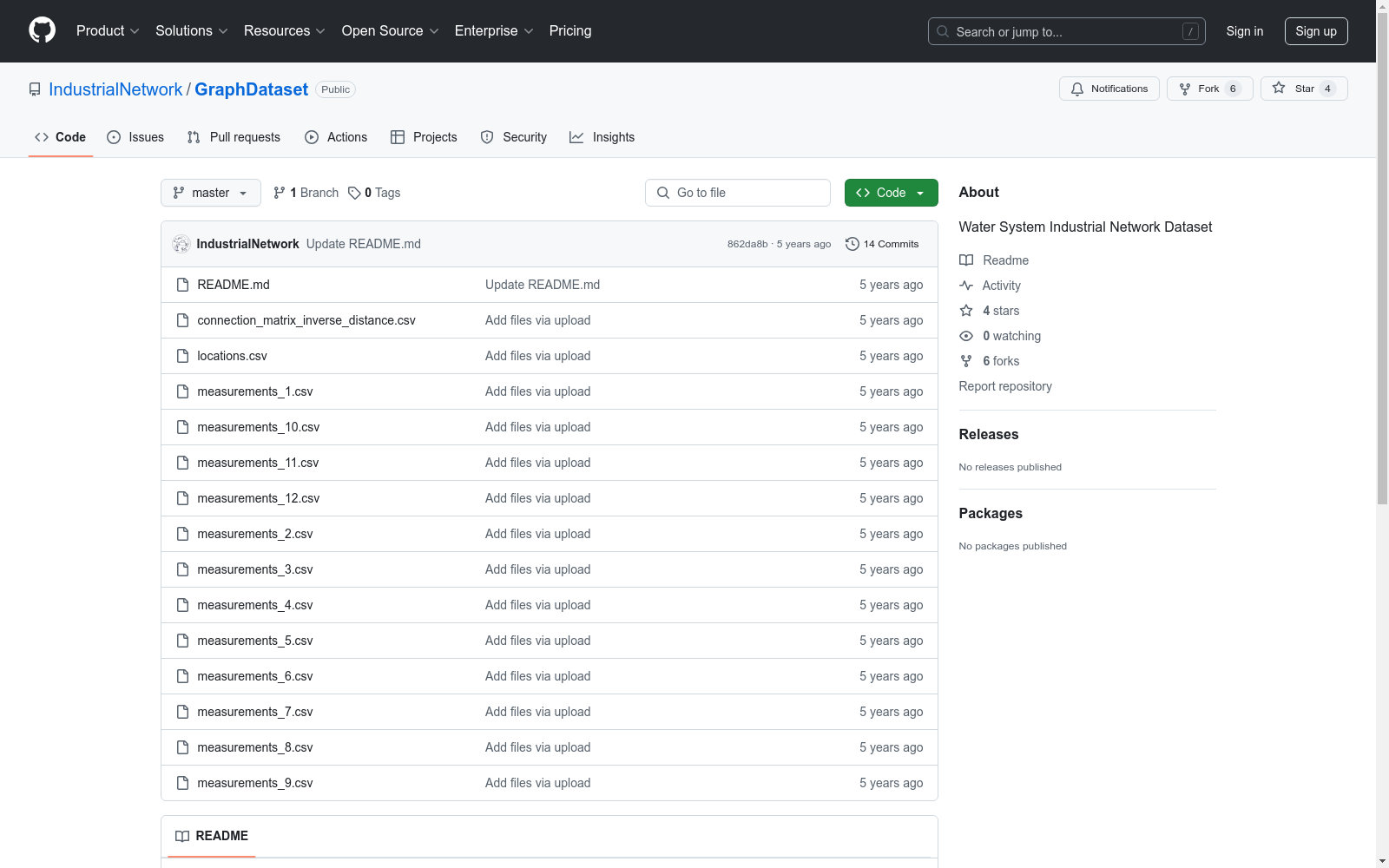The height and width of the screenshot is (868, 1389).
Task: Click the Report repository link
Action: pyautogui.click(x=1005, y=386)
